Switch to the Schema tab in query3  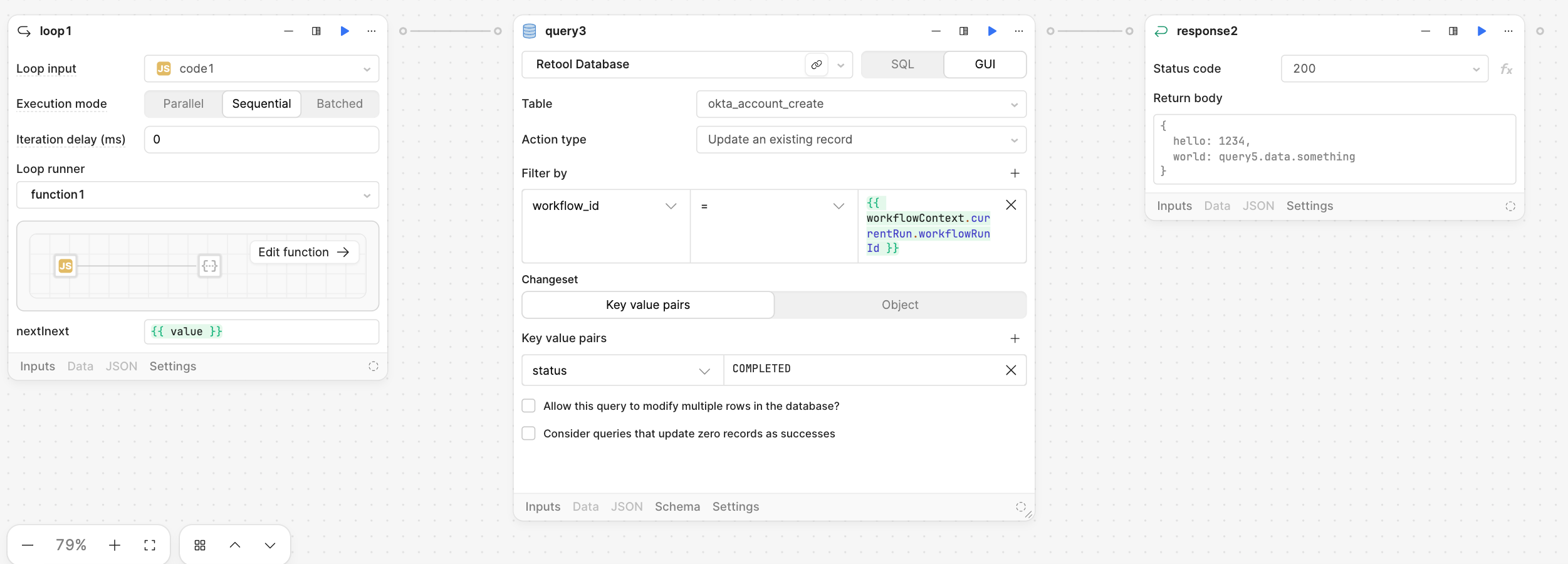pos(677,506)
